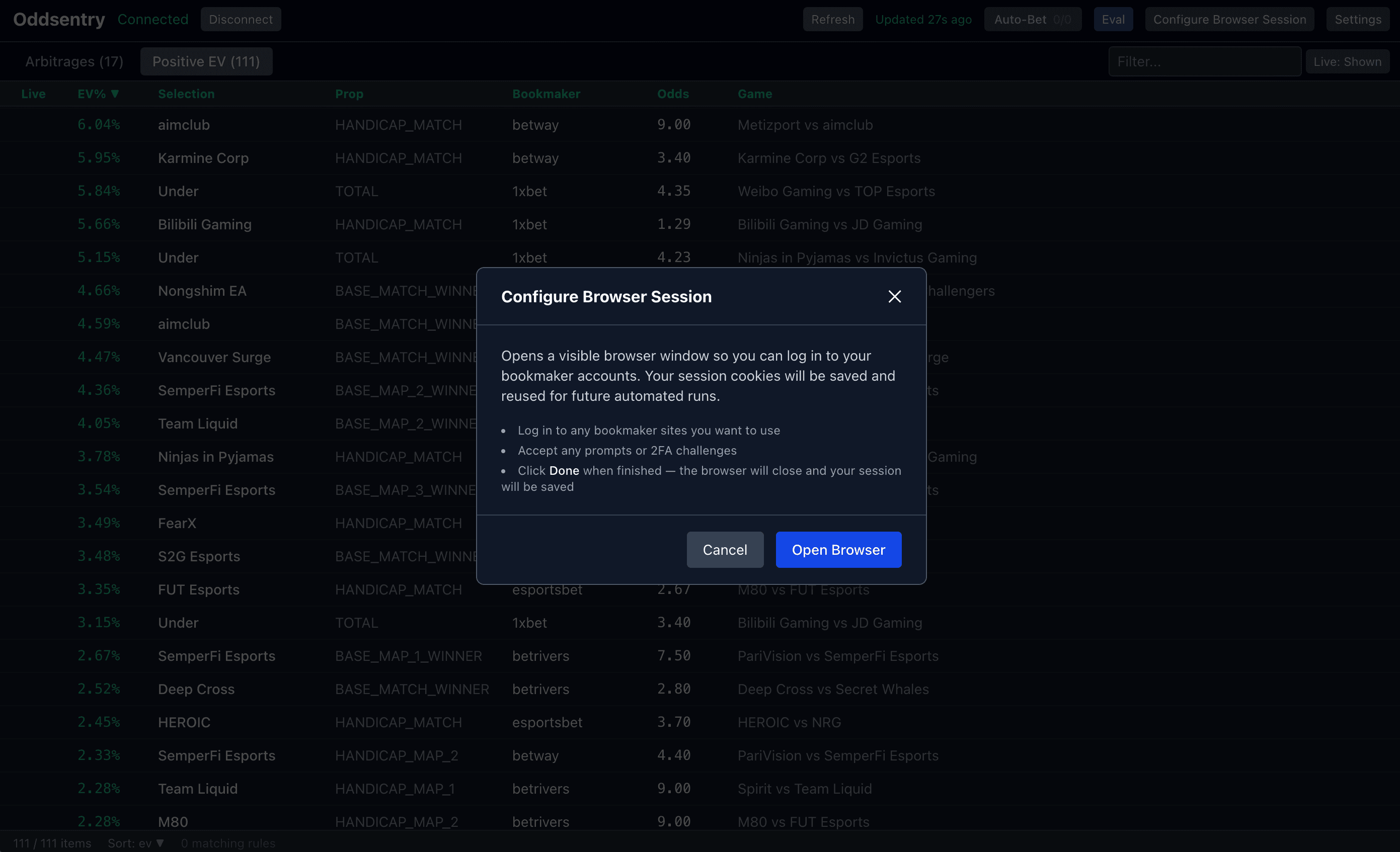The image size is (1400, 852).
Task: Close the Configure Browser Session dialog
Action: coord(894,296)
